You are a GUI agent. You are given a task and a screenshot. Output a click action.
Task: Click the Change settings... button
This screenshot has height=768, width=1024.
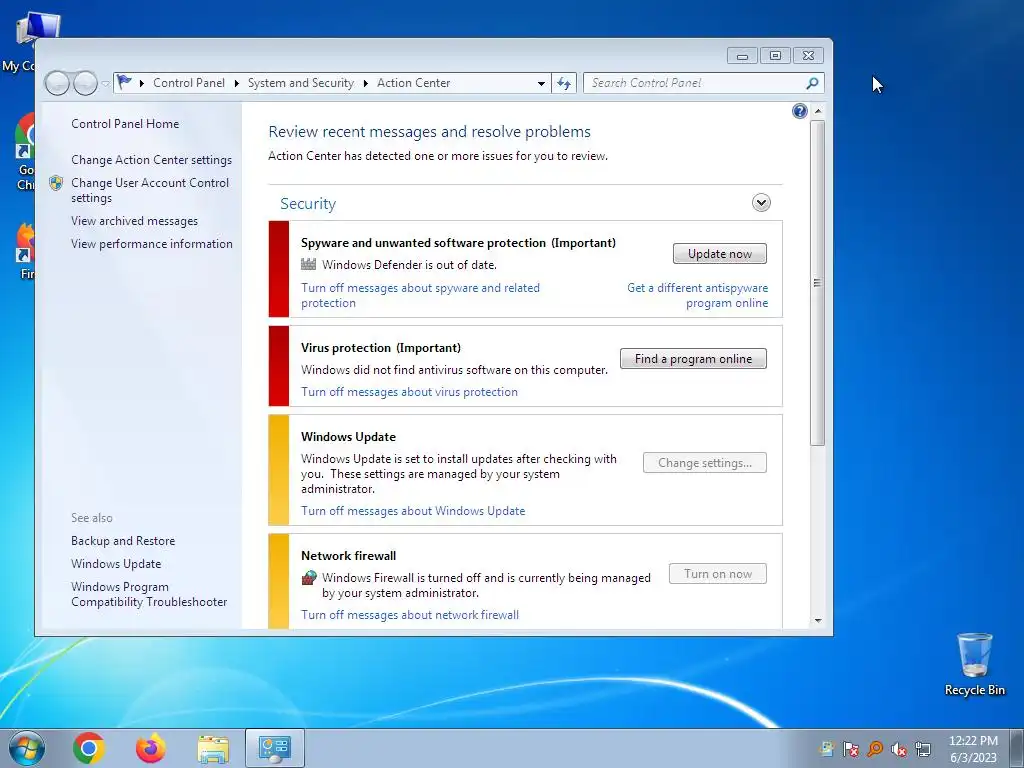(705, 462)
